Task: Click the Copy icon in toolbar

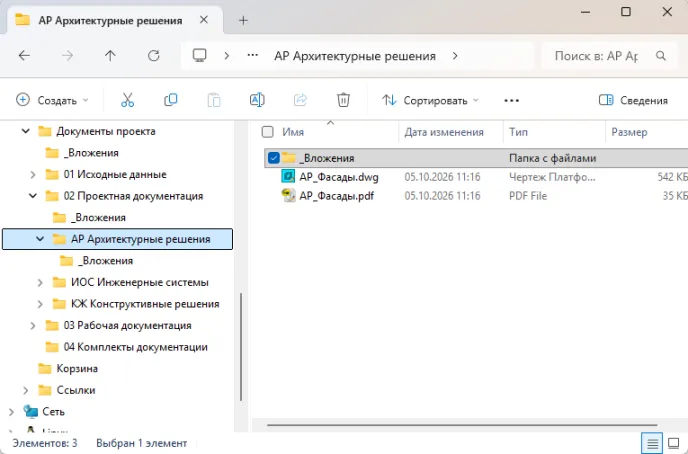Action: pyautogui.click(x=170, y=100)
